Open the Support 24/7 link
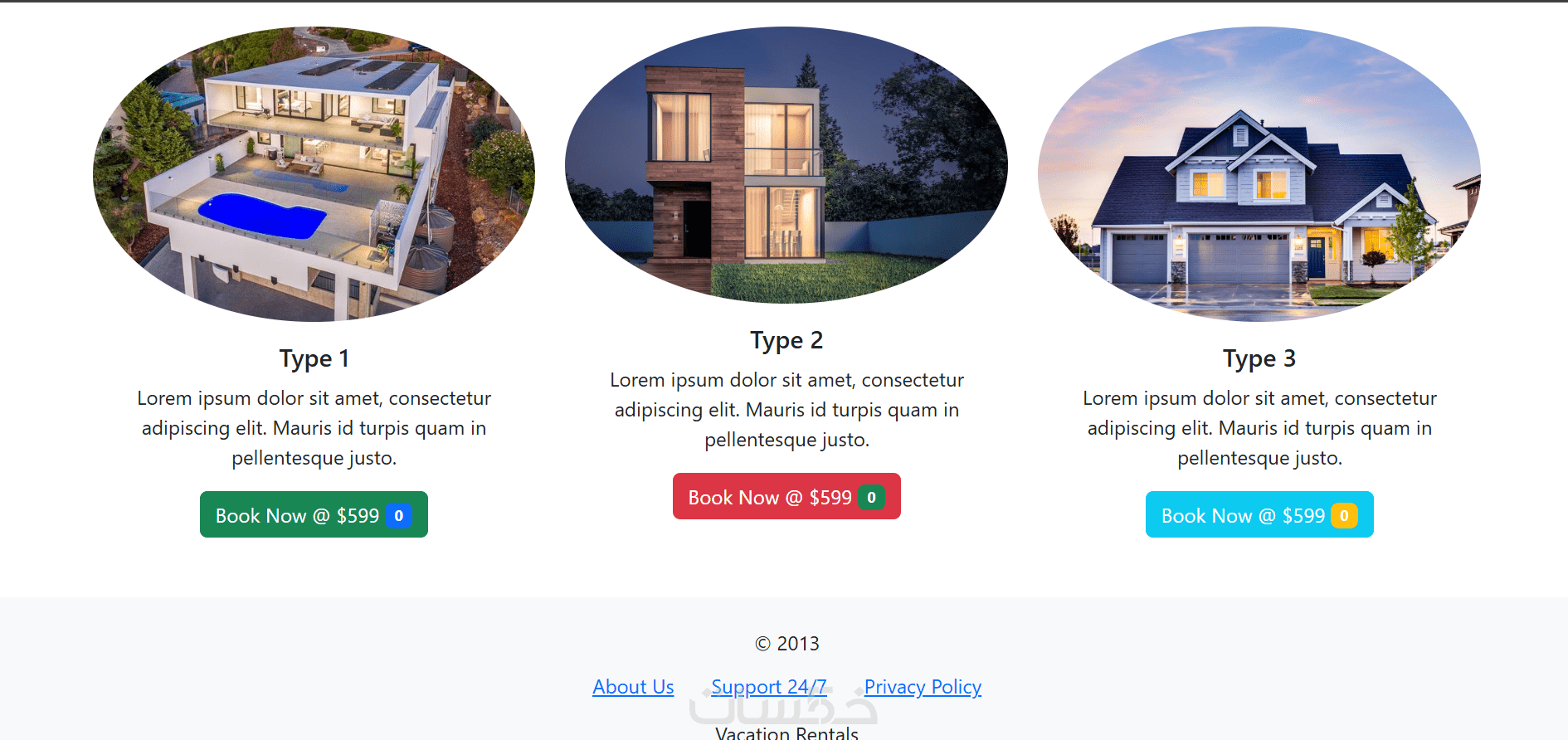1568x740 pixels. tap(769, 687)
